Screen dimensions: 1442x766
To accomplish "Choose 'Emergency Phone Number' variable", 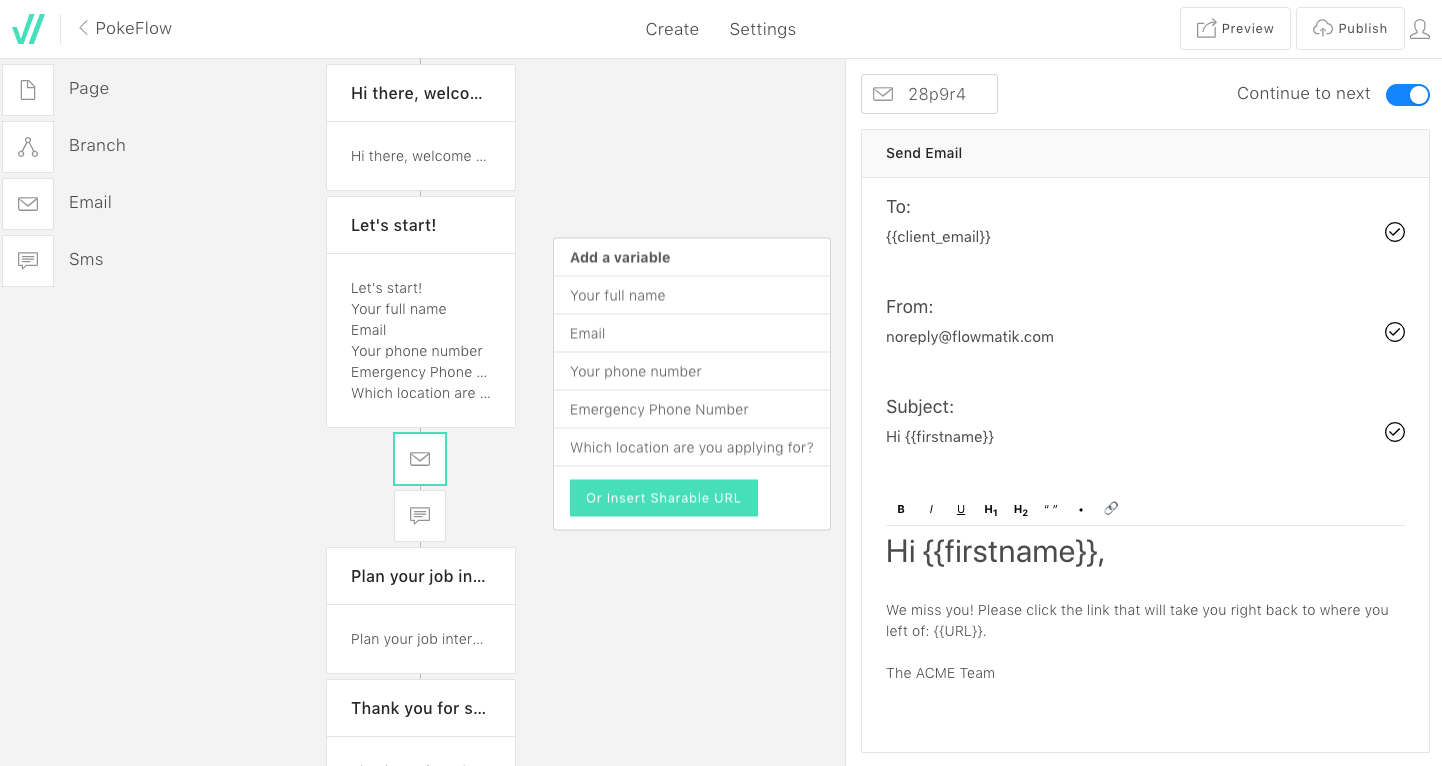I will tap(691, 410).
